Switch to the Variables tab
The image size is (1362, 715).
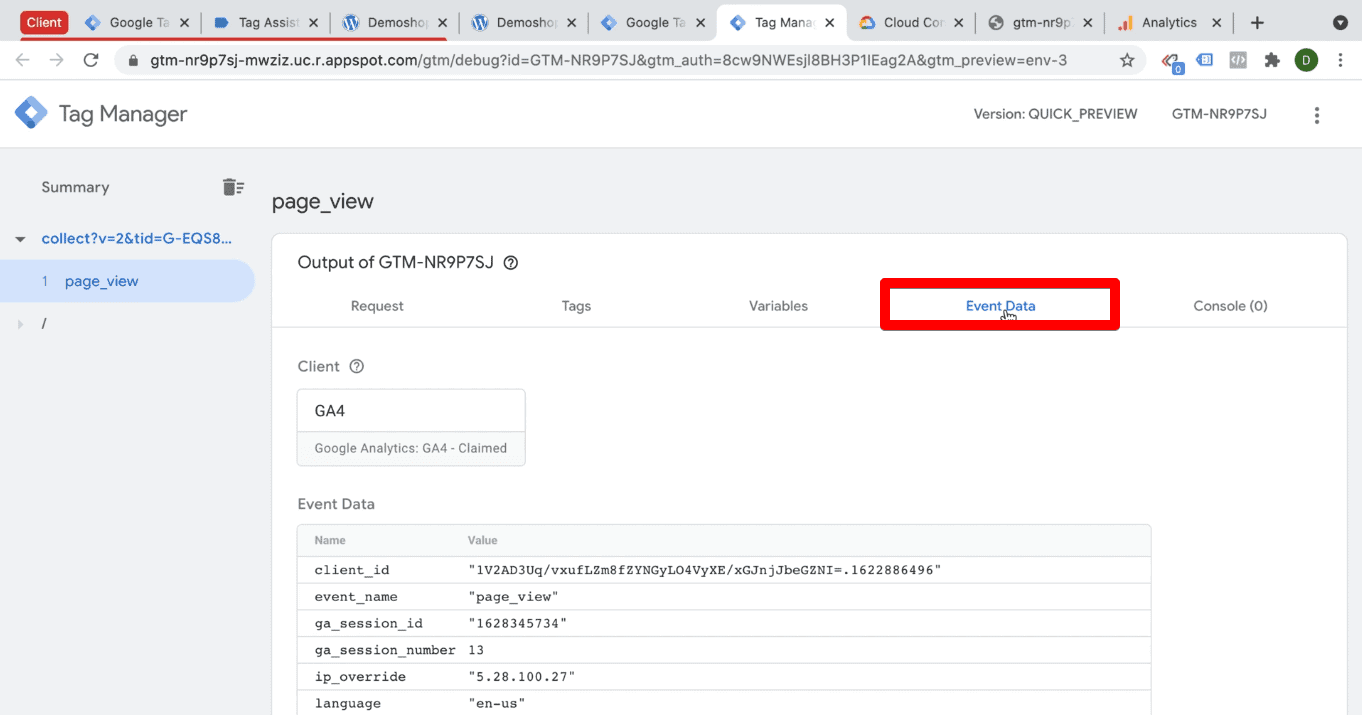pyautogui.click(x=778, y=305)
